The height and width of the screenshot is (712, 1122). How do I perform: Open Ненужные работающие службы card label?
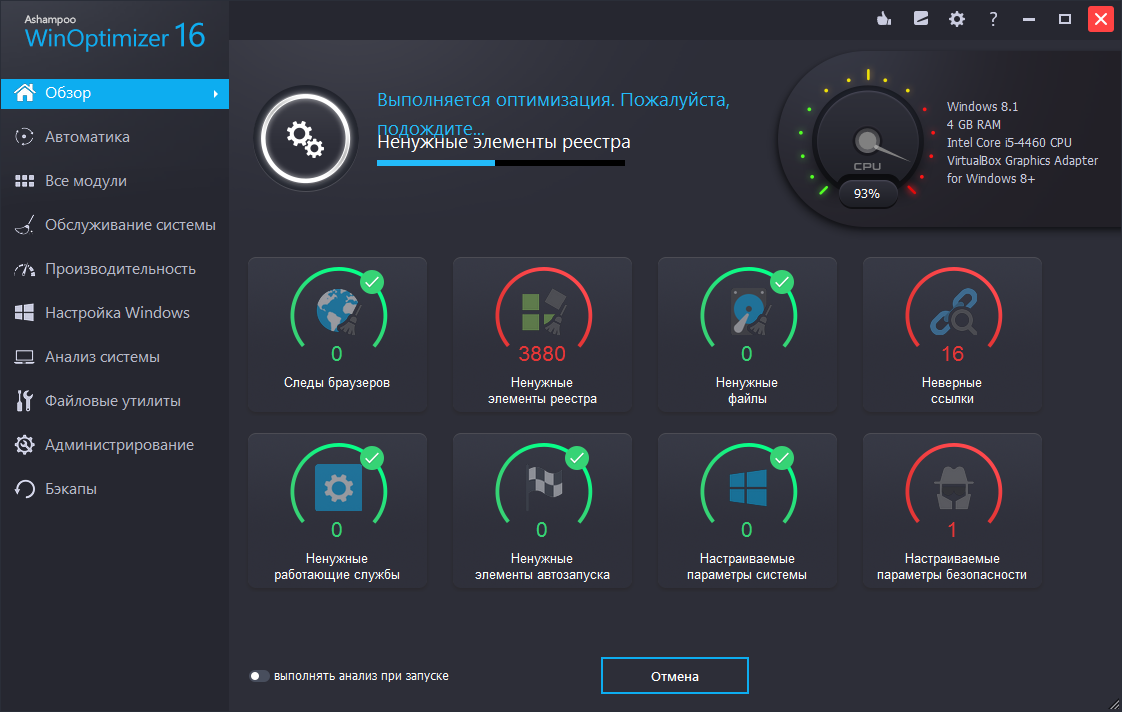click(x=337, y=567)
